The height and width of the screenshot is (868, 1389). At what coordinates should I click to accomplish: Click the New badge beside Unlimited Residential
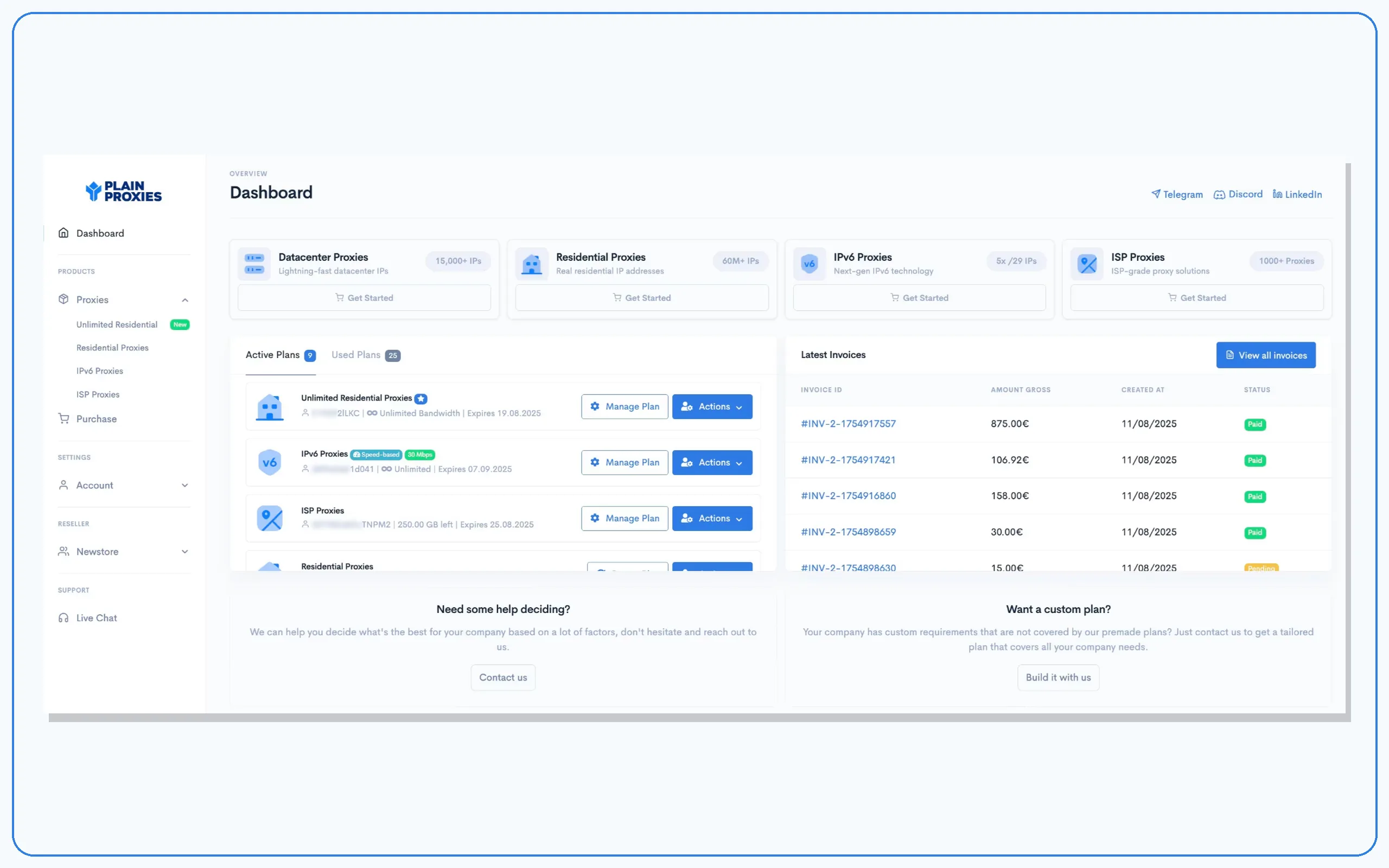(x=180, y=324)
